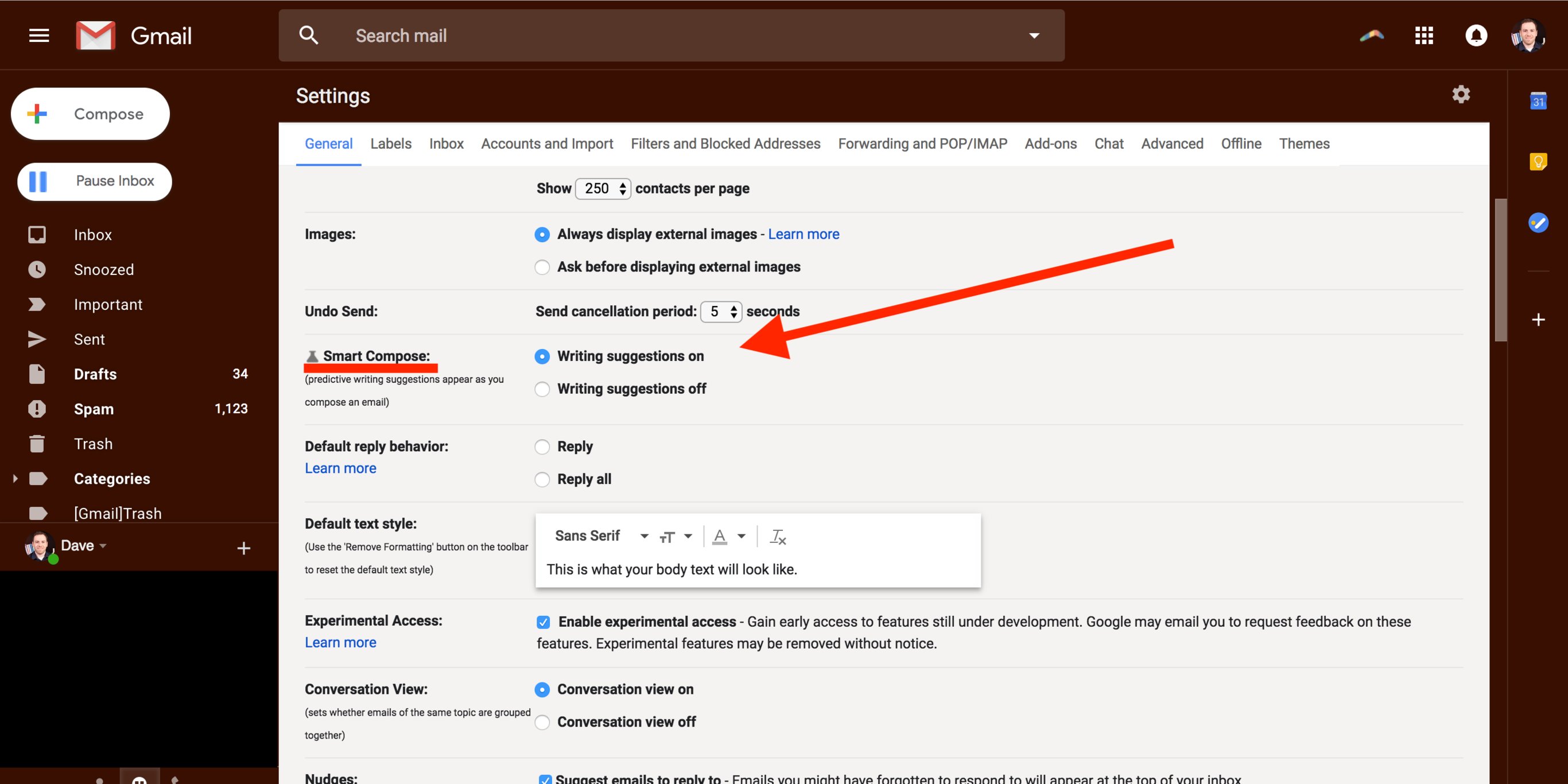Adjust the contacts per page stepper
The height and width of the screenshot is (784, 1568).
click(x=623, y=189)
